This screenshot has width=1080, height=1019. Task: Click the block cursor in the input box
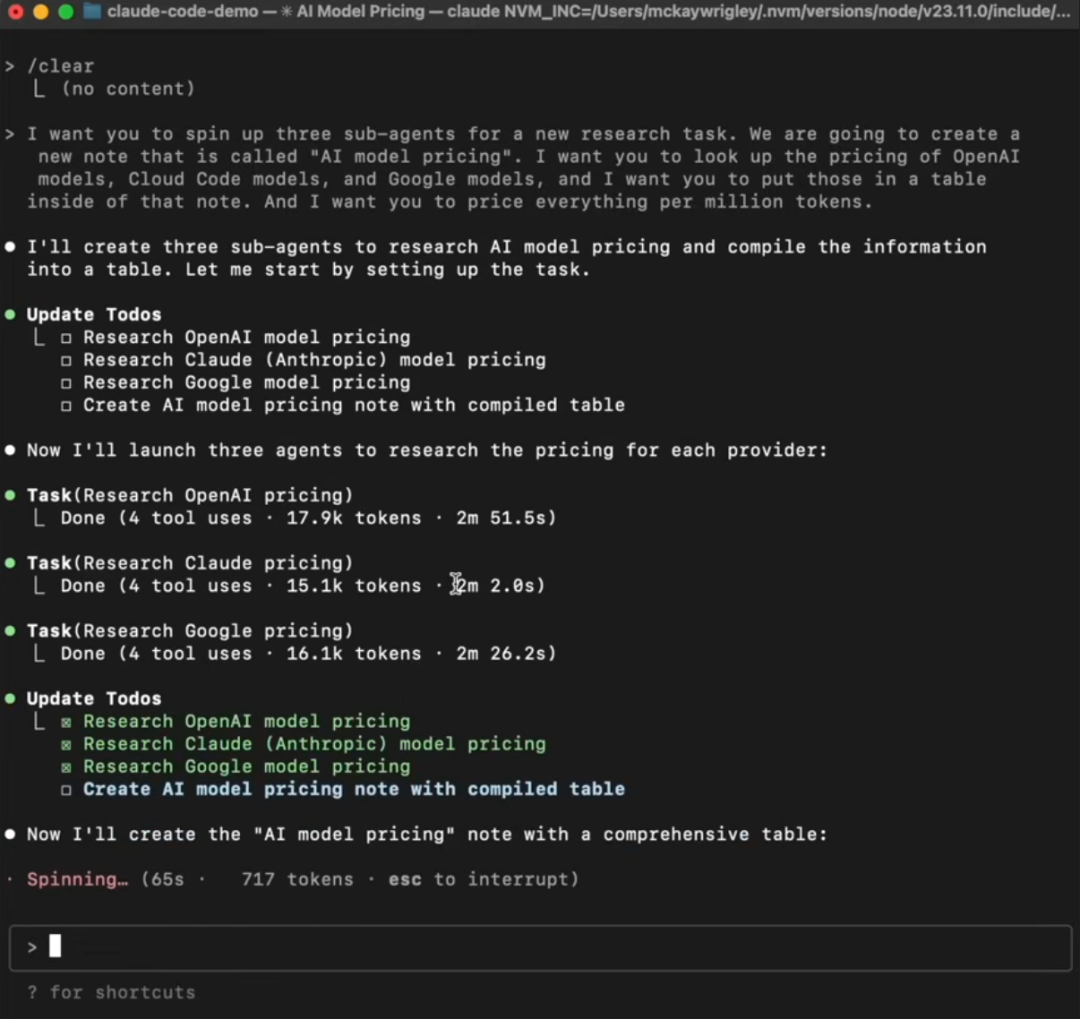tap(55, 946)
